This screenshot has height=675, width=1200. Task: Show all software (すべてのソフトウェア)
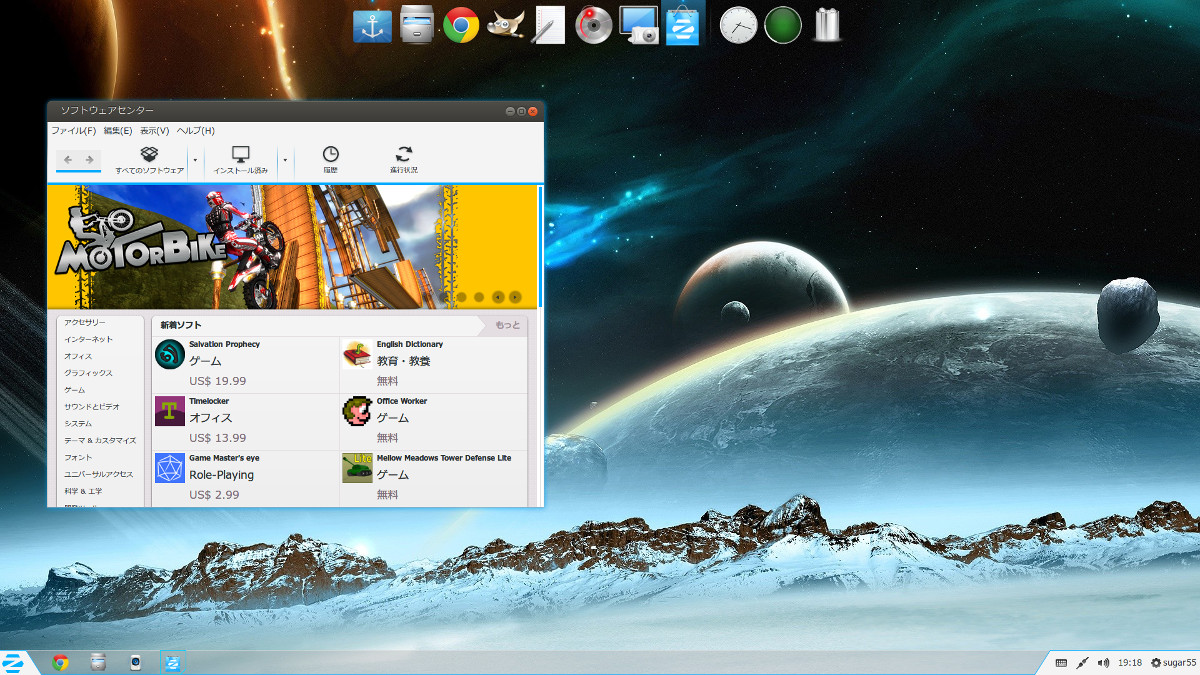pyautogui.click(x=150, y=160)
